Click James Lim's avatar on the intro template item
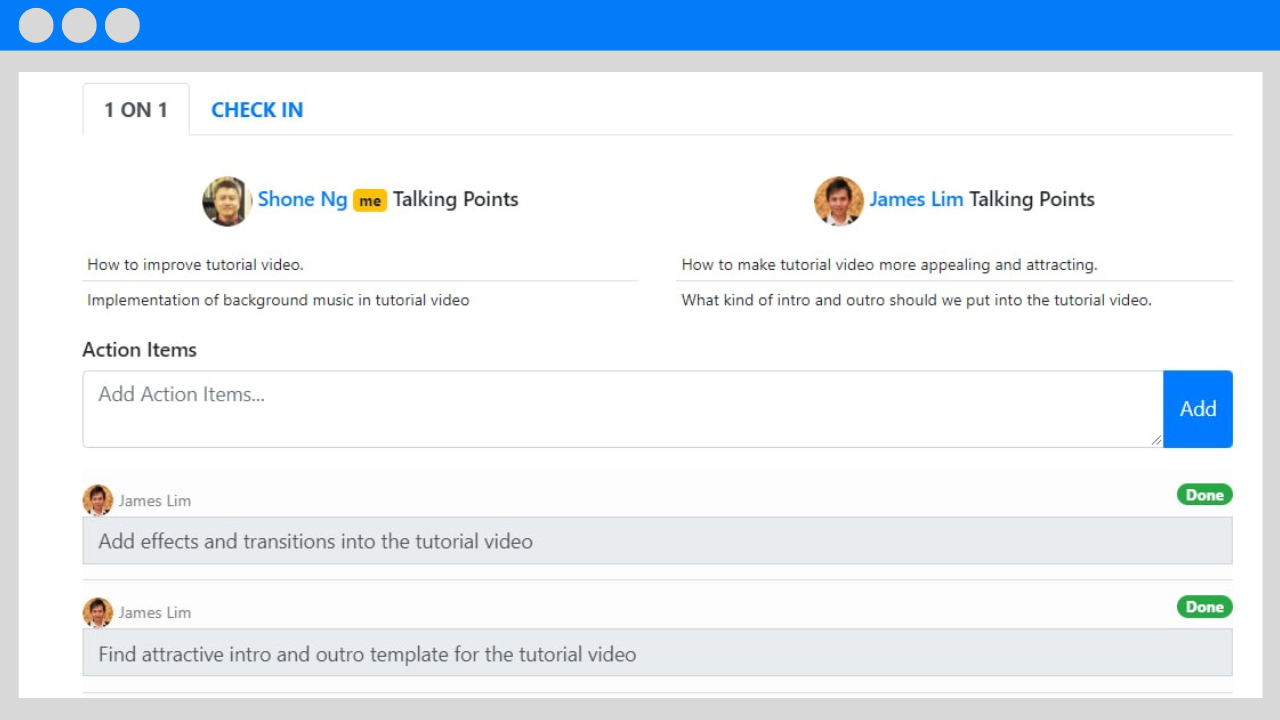Viewport: 1280px width, 720px height. tap(98, 612)
